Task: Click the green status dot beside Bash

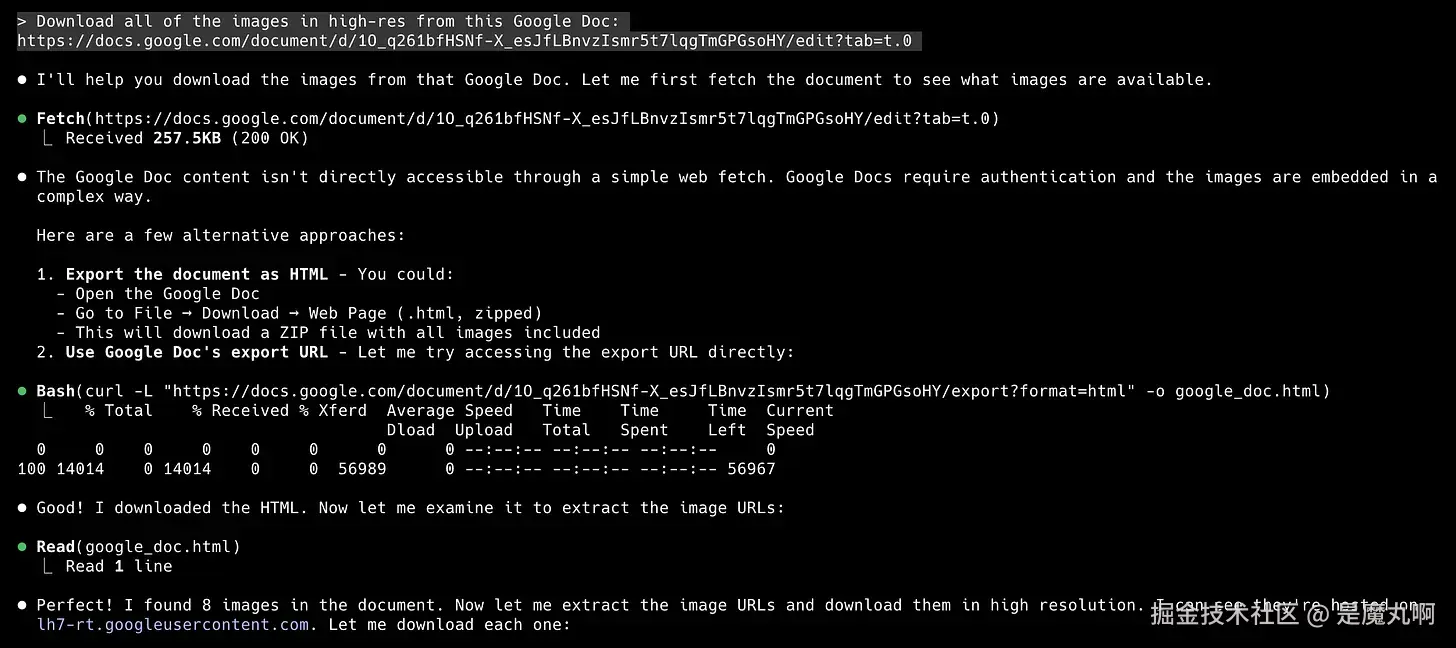Action: (22, 391)
